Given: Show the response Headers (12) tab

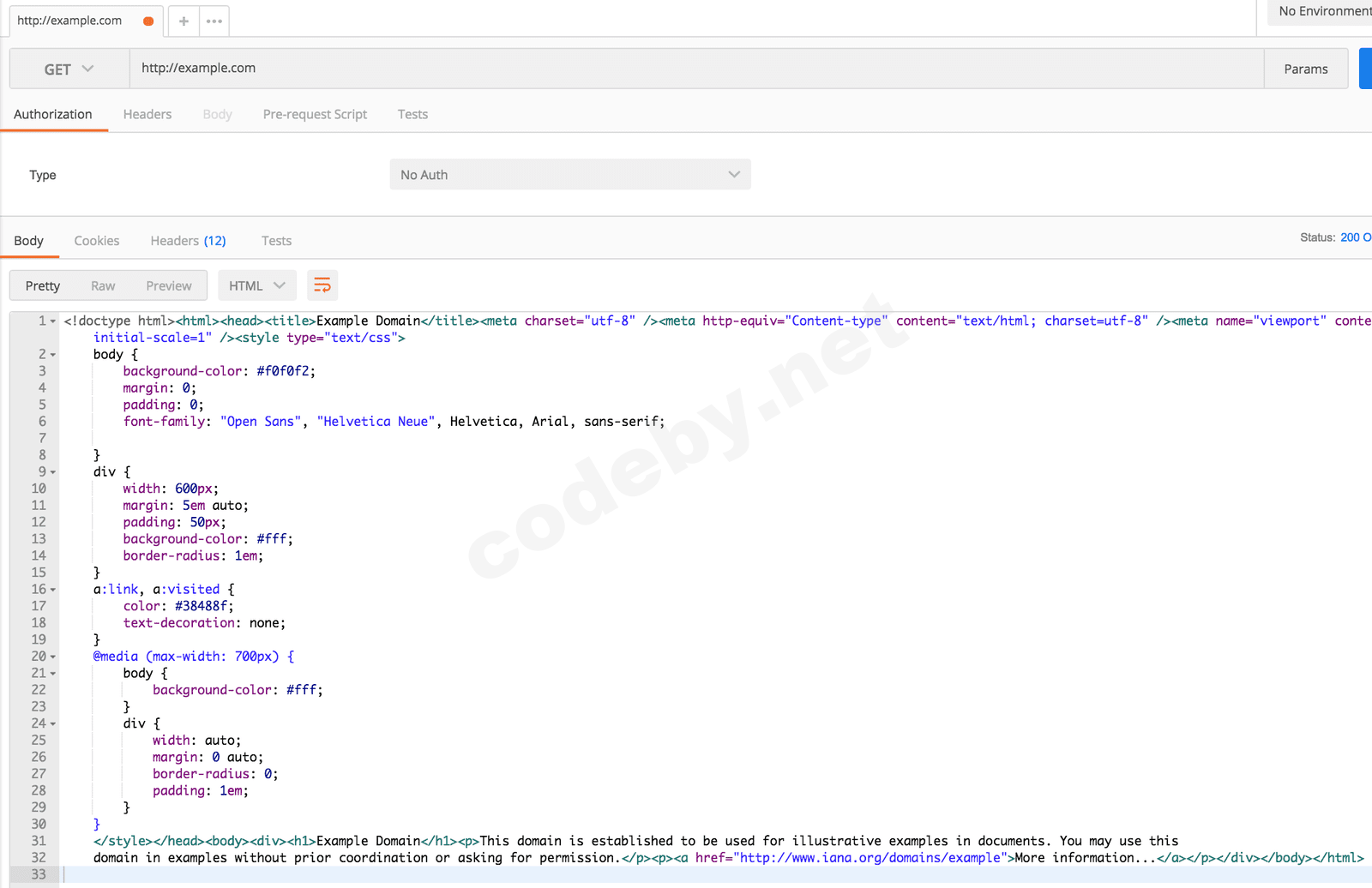Looking at the screenshot, I should tap(188, 241).
